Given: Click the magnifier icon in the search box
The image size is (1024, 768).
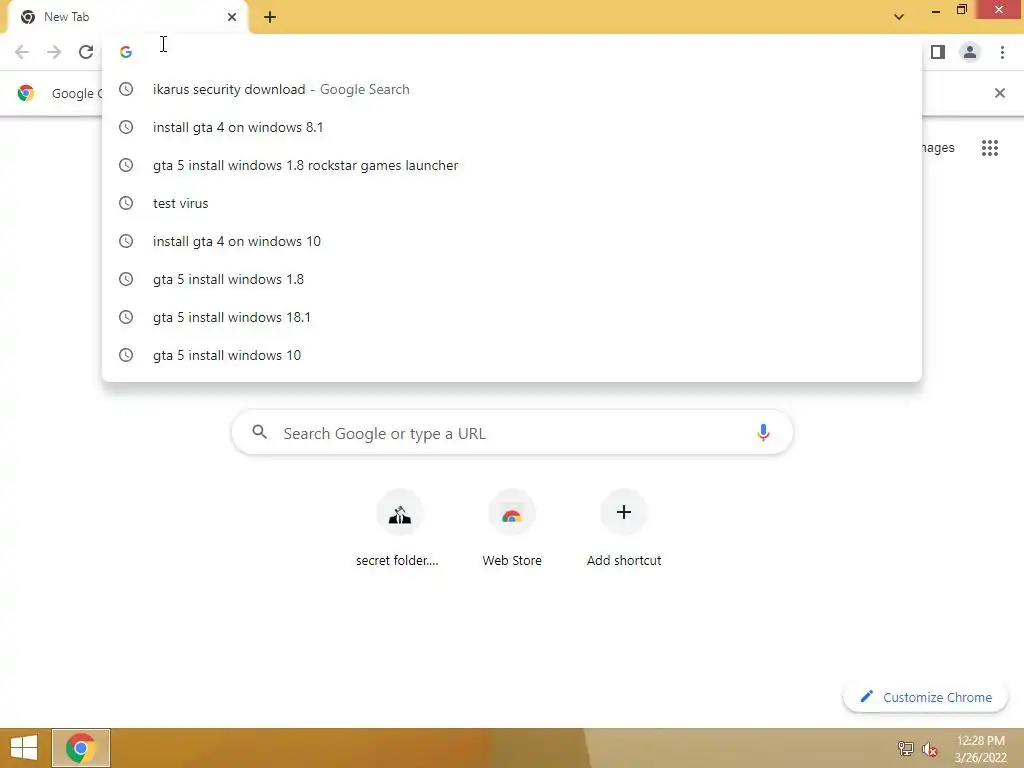Looking at the screenshot, I should click(259, 432).
